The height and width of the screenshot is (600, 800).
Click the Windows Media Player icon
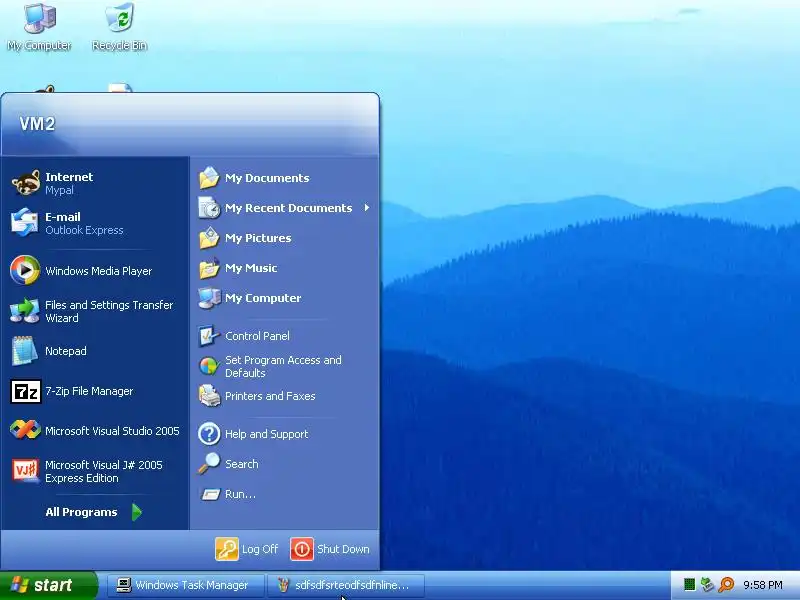coord(24,270)
